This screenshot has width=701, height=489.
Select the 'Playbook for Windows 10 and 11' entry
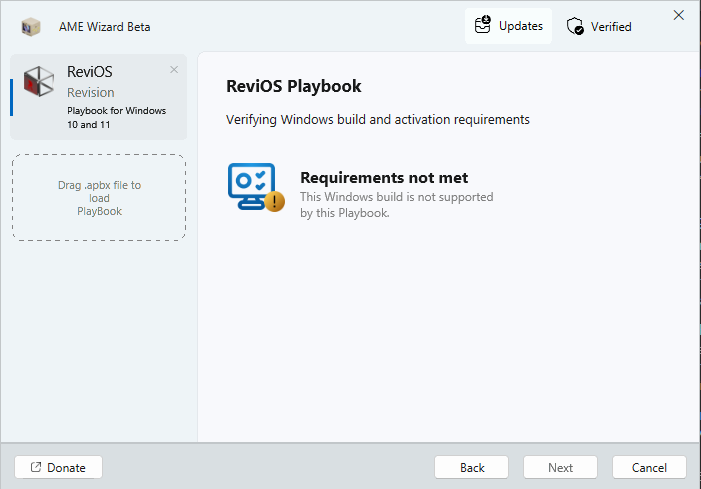pyautogui.click(x=116, y=117)
